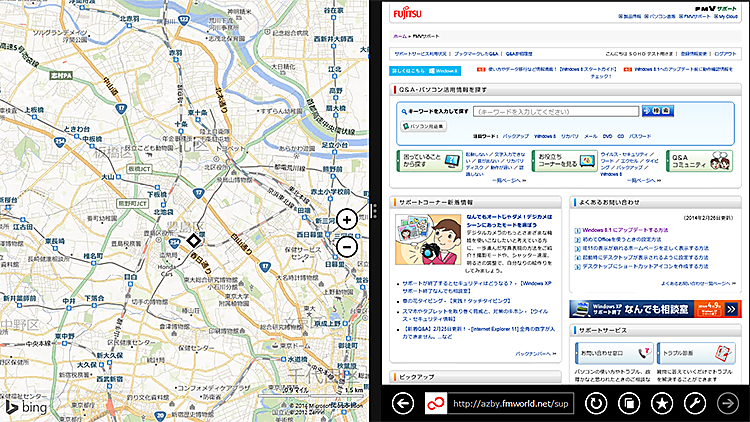Image resolution: width=750 pixels, height=422 pixels.
Task: Open the ブックマークしたQ&A link
Action: pyautogui.click(x=476, y=54)
